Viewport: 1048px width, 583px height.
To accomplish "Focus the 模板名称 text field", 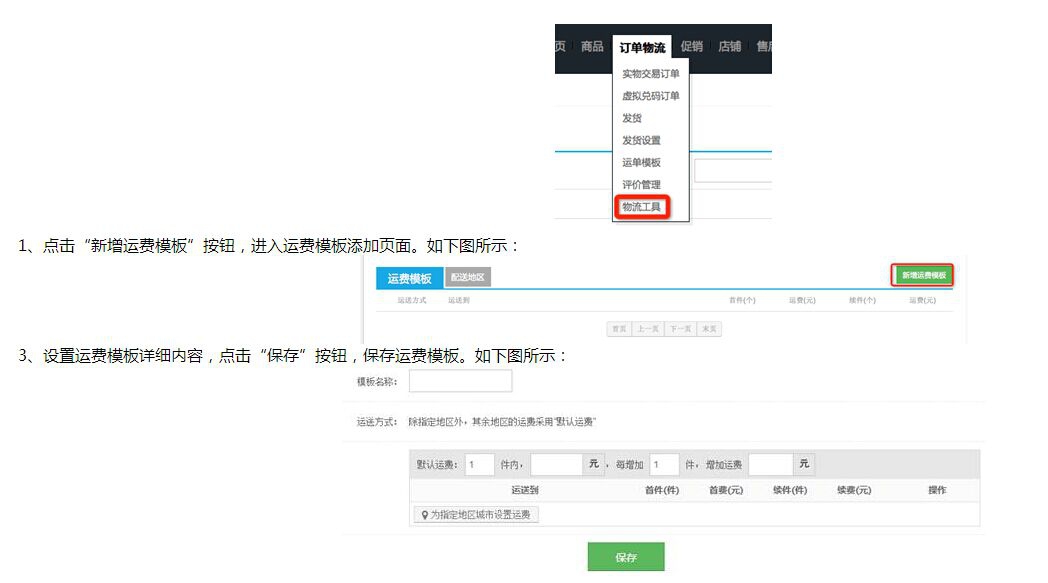I will [461, 381].
